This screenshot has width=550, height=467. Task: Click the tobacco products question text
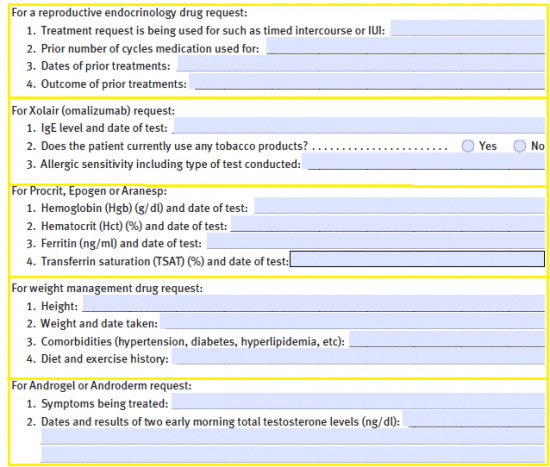pyautogui.click(x=174, y=146)
